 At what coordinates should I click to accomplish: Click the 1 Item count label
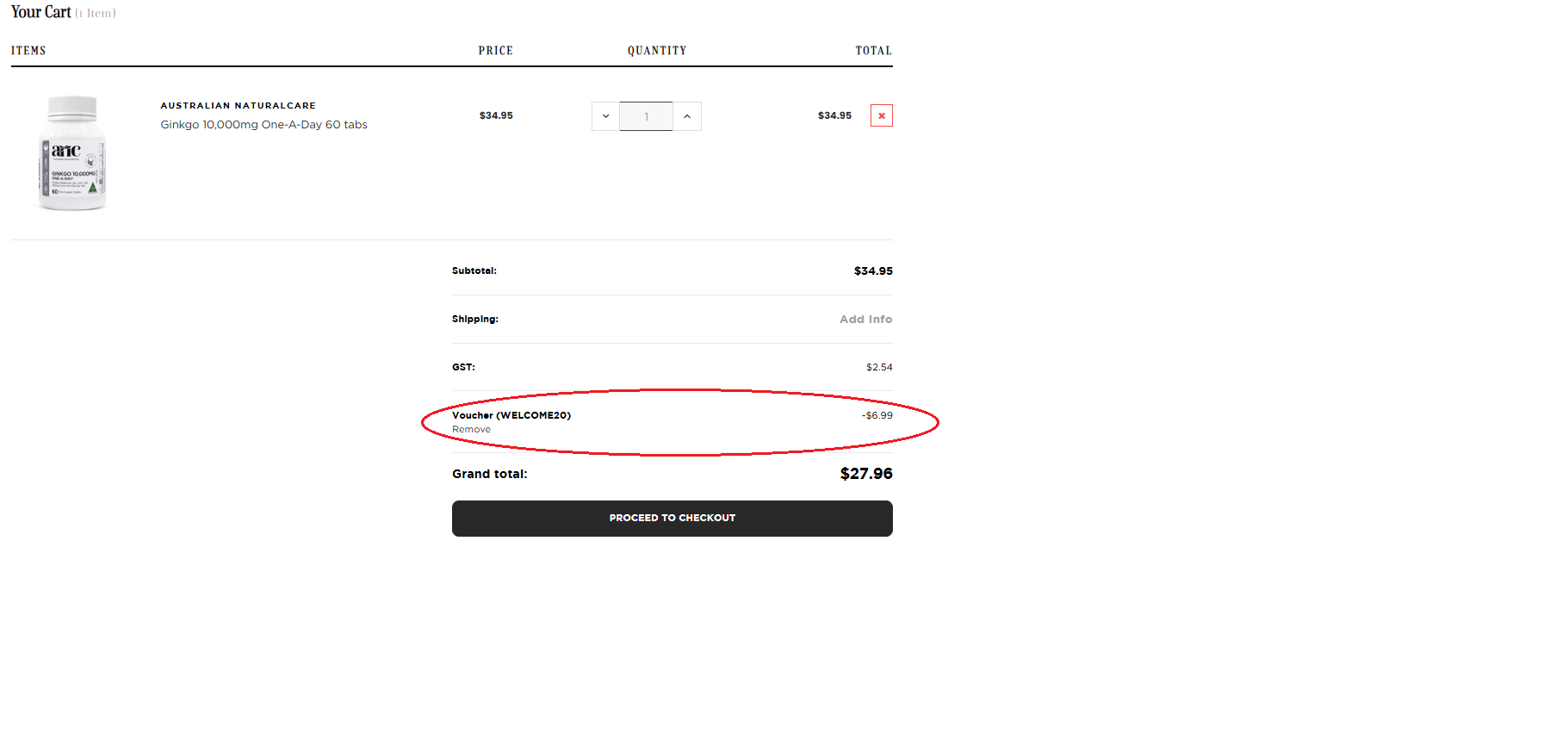coord(95,13)
